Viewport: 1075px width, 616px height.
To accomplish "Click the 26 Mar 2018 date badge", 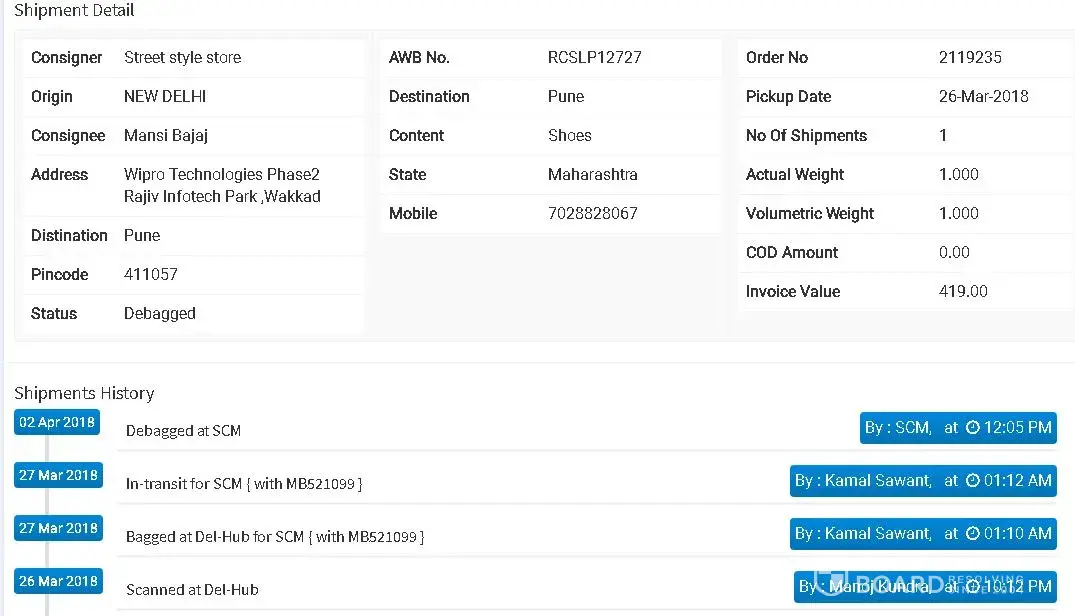I will [58, 581].
